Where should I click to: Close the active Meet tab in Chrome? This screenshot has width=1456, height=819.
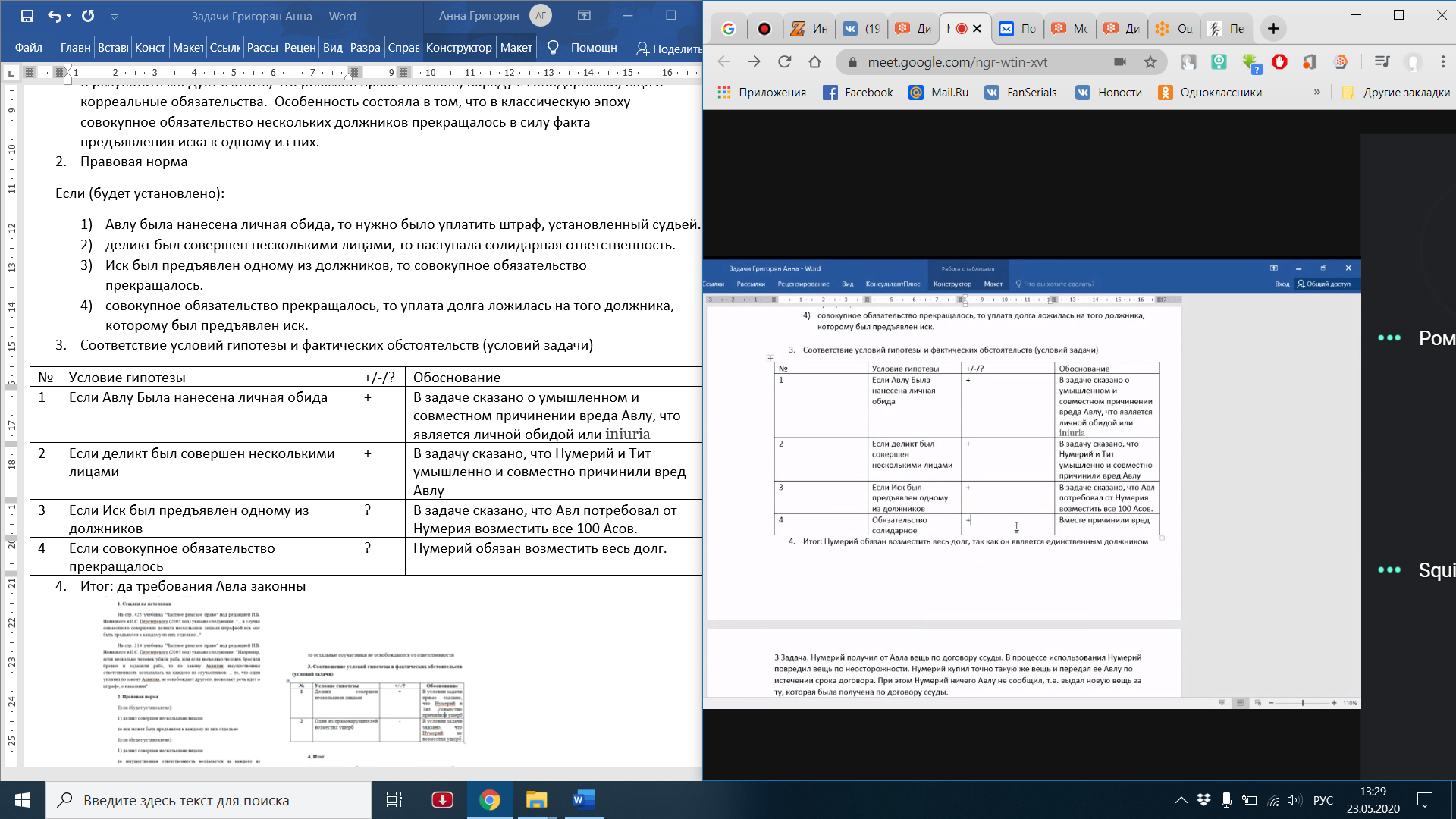(x=977, y=29)
